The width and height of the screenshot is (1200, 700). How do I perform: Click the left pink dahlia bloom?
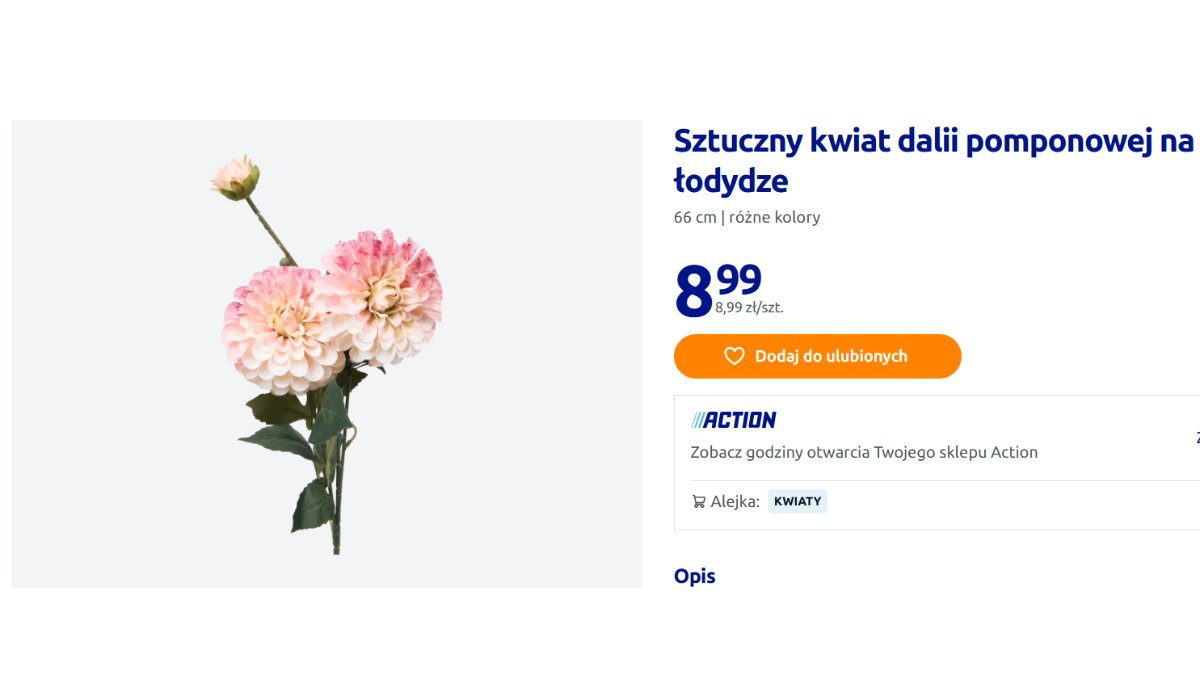281,330
